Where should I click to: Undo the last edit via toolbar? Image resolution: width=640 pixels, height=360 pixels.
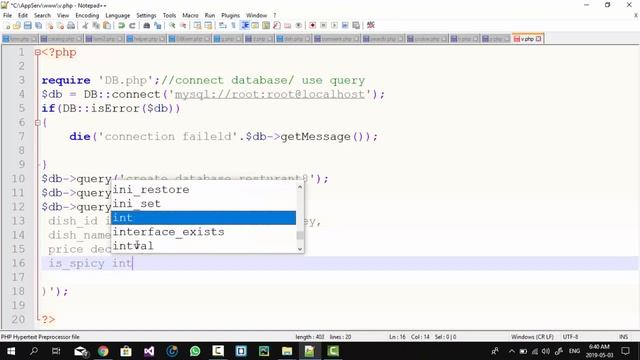coord(121,25)
